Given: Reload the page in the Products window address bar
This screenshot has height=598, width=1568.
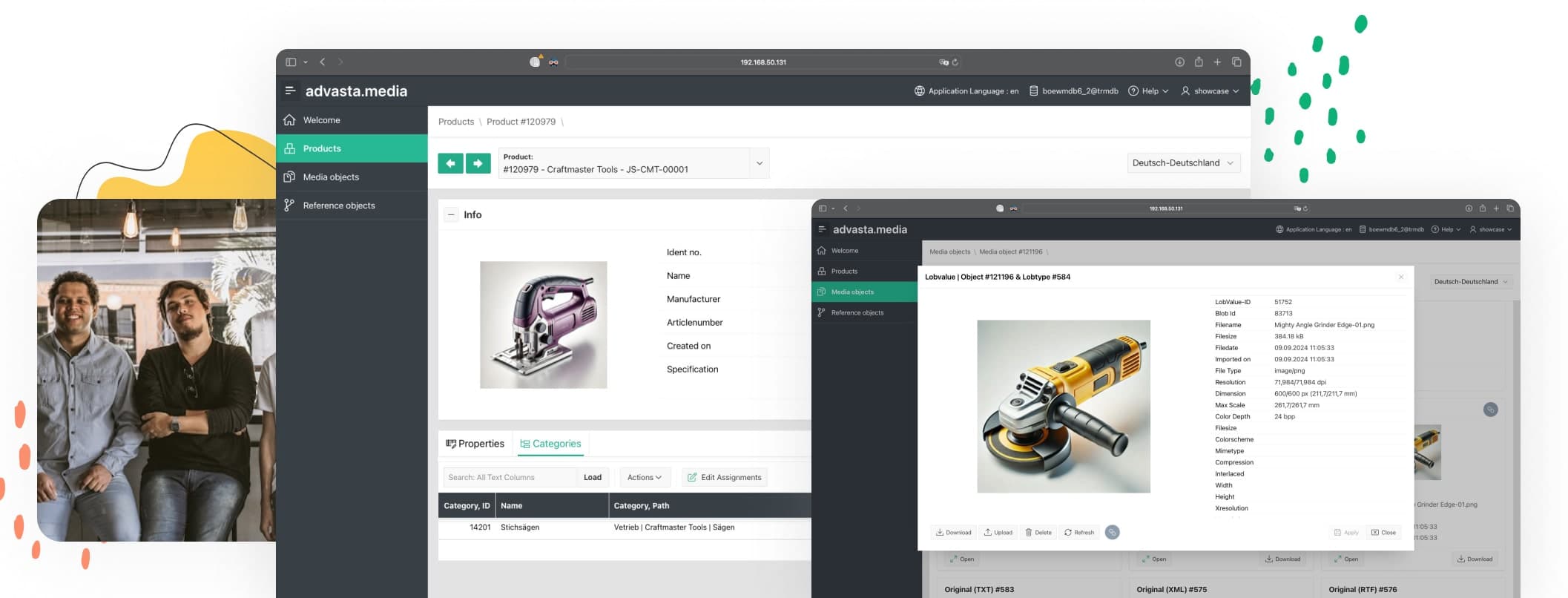Looking at the screenshot, I should coord(955,62).
